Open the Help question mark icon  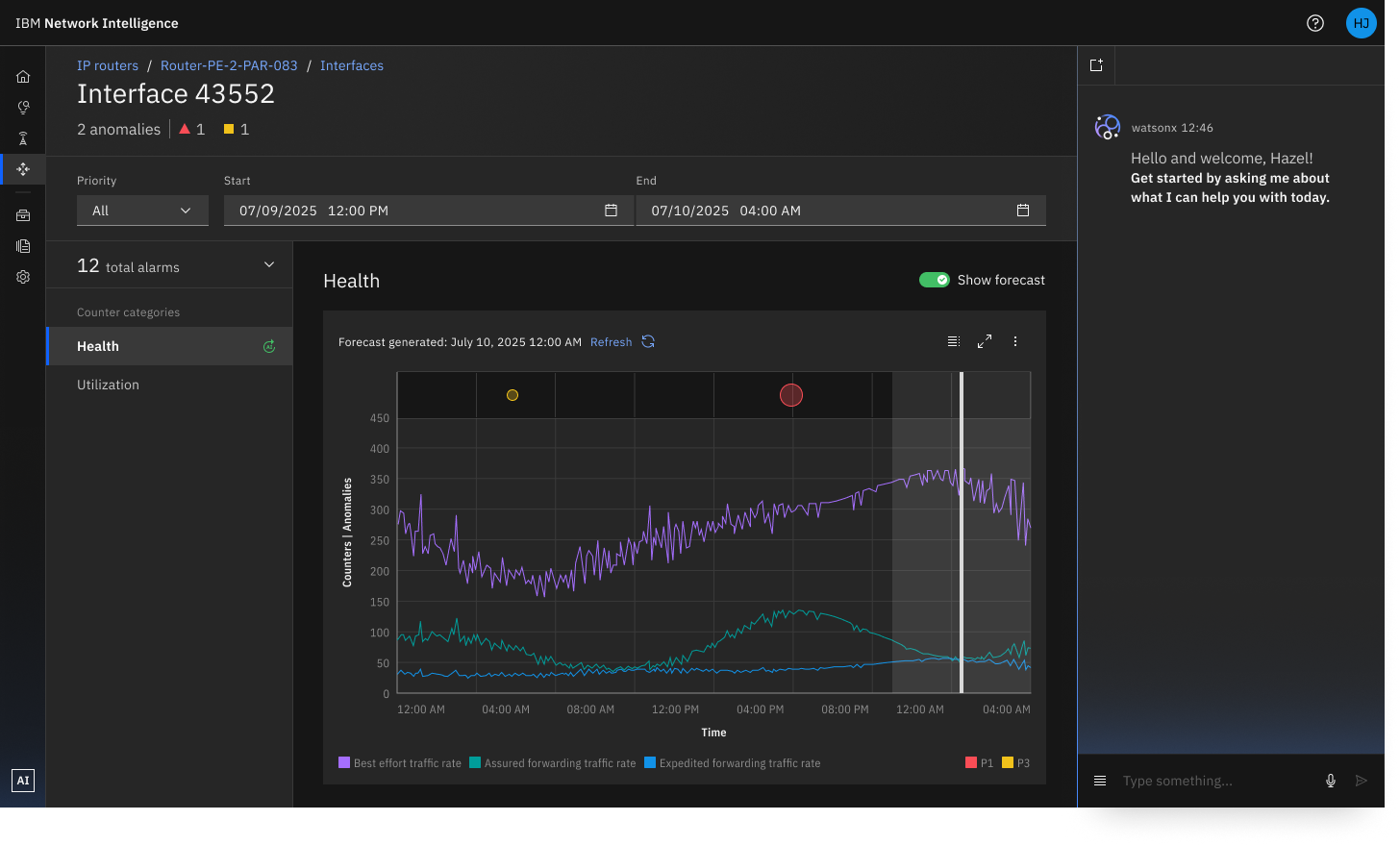(1314, 22)
